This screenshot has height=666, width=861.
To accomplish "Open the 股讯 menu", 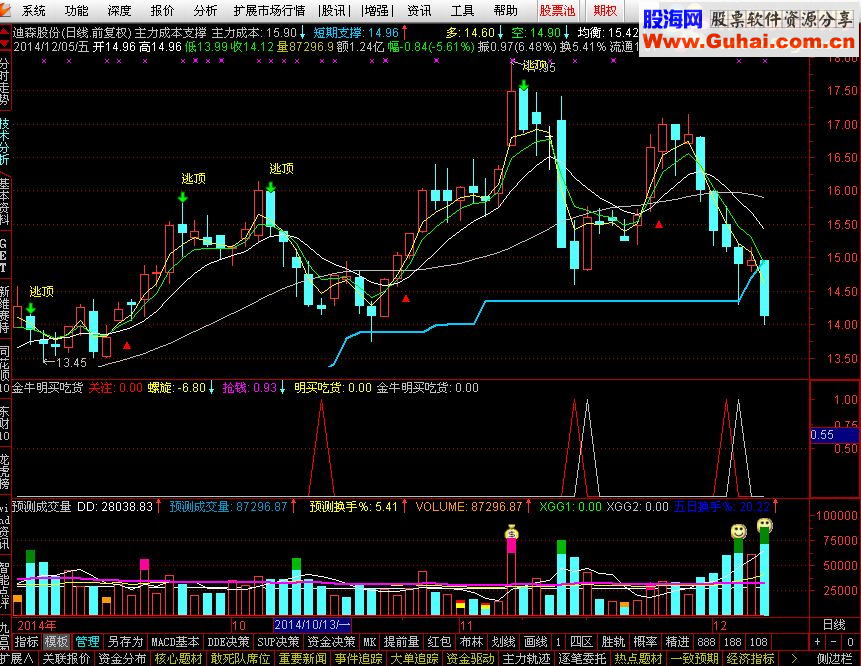I will click(x=333, y=10).
